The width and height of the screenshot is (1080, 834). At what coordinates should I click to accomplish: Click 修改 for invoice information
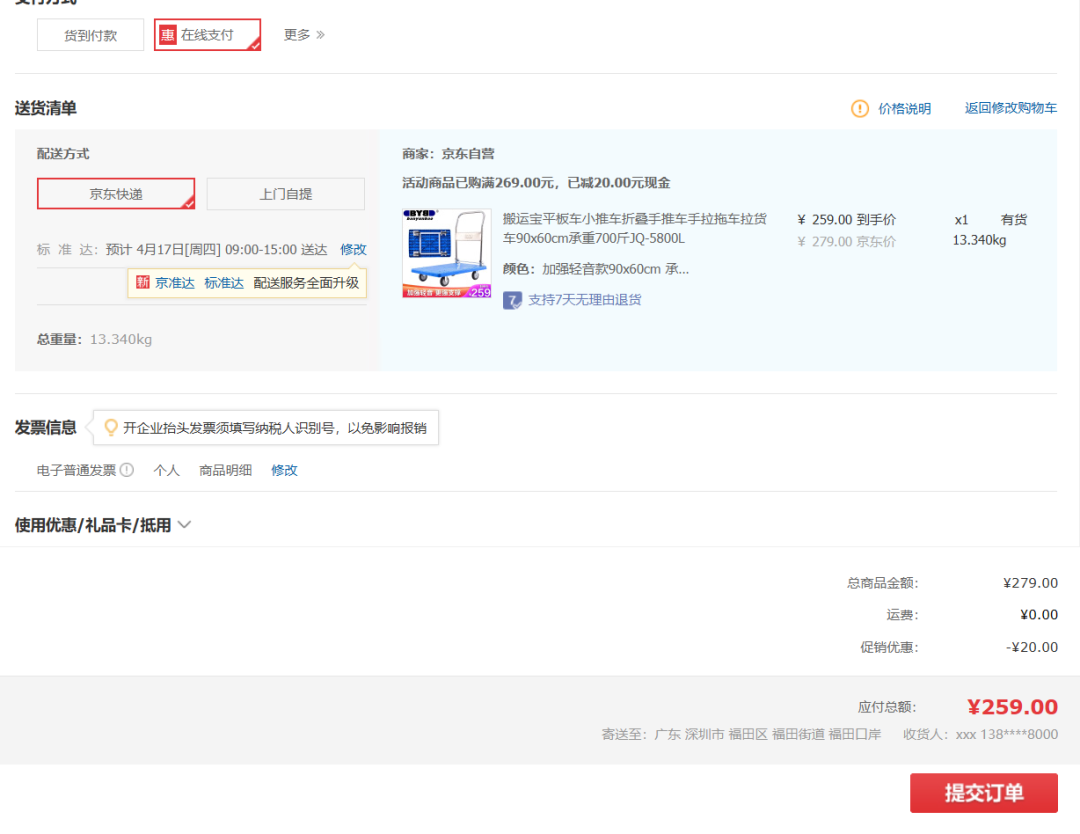pos(284,470)
